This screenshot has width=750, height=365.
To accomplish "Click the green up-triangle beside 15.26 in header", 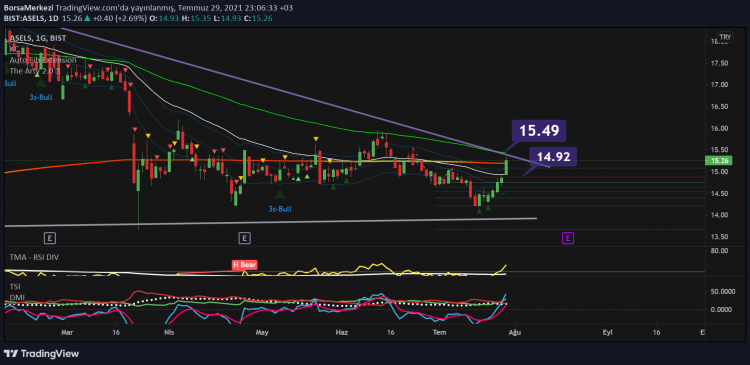I will coord(87,18).
